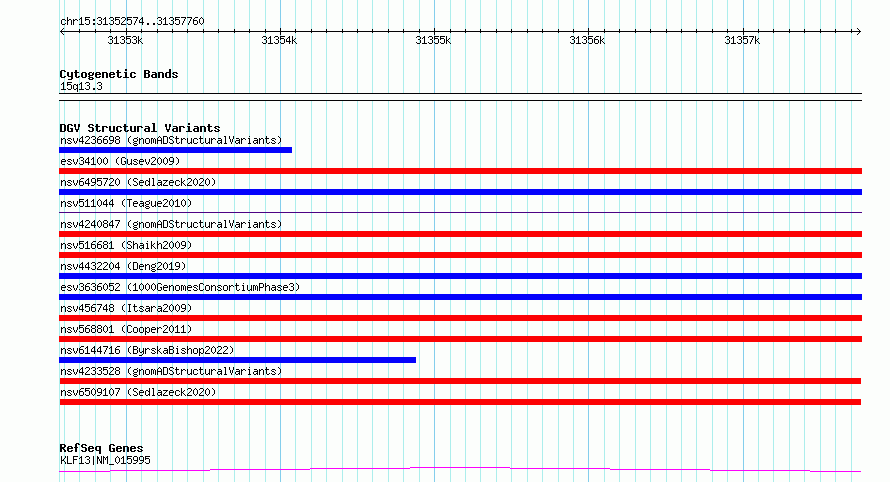
Task: Open the esv34100 (Gusev2009) label
Action: click(120, 161)
